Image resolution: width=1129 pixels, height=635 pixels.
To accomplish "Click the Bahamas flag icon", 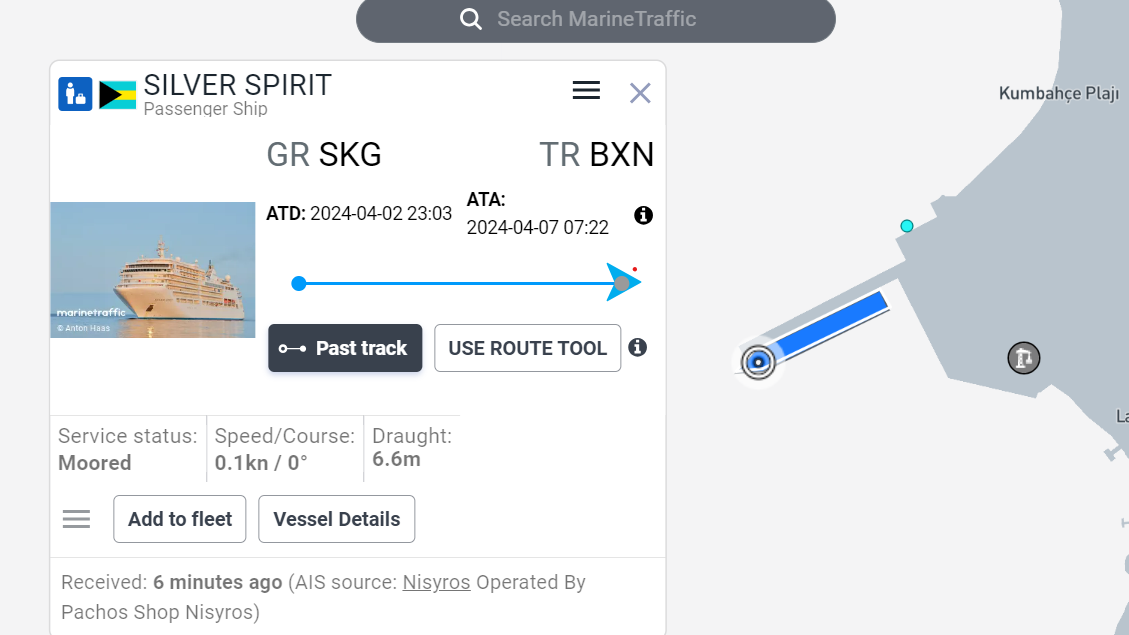I will click(117, 94).
